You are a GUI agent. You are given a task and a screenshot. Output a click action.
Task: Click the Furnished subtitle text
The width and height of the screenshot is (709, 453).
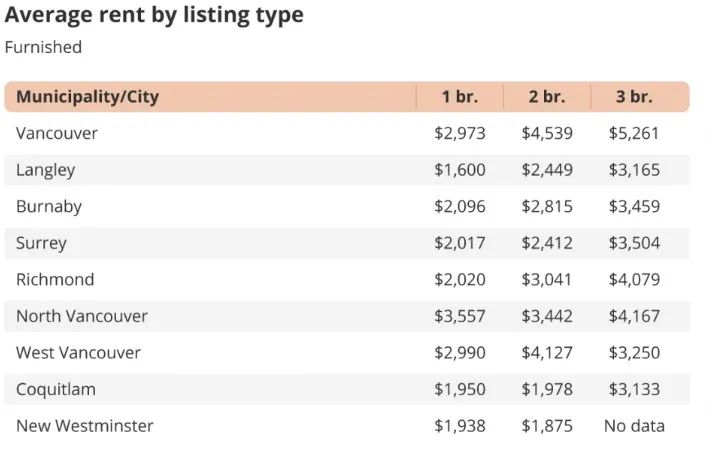coord(43,47)
